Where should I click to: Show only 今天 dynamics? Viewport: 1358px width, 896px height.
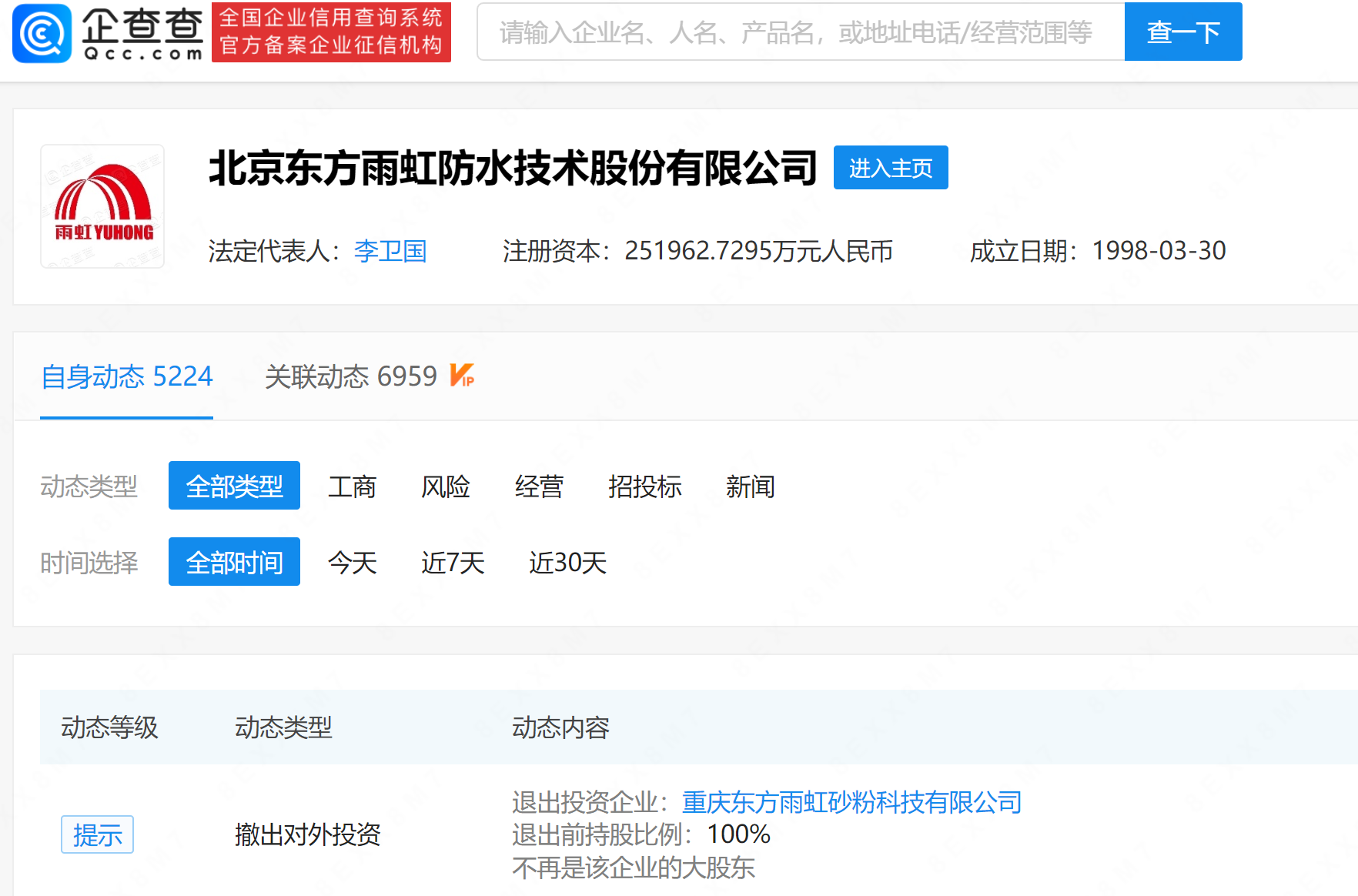(x=352, y=563)
